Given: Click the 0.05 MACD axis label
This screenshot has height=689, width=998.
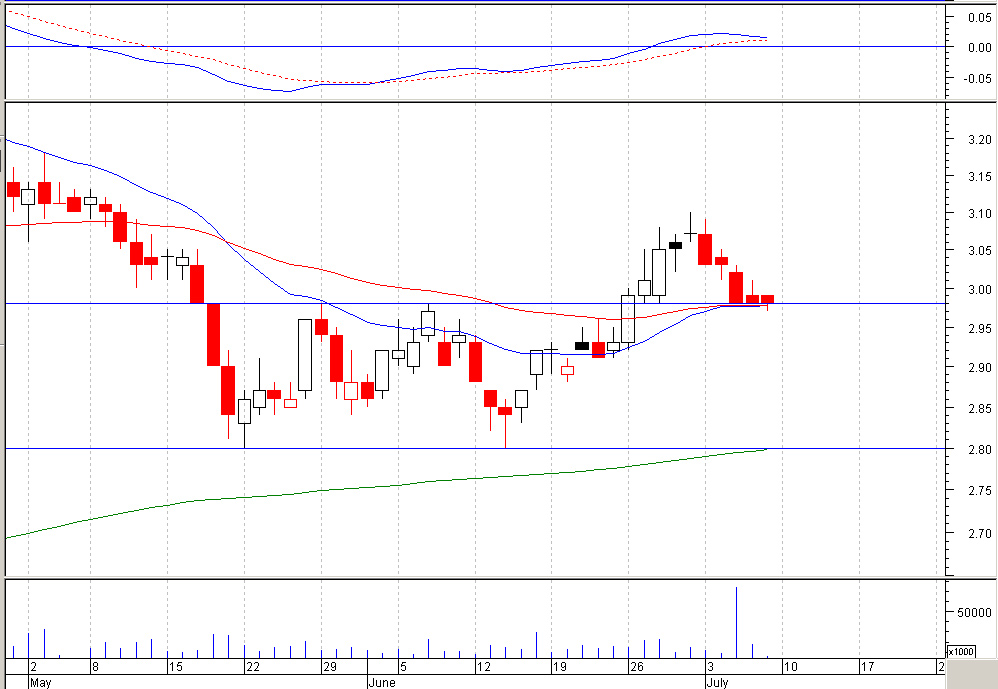Looking at the screenshot, I should (x=980, y=17).
